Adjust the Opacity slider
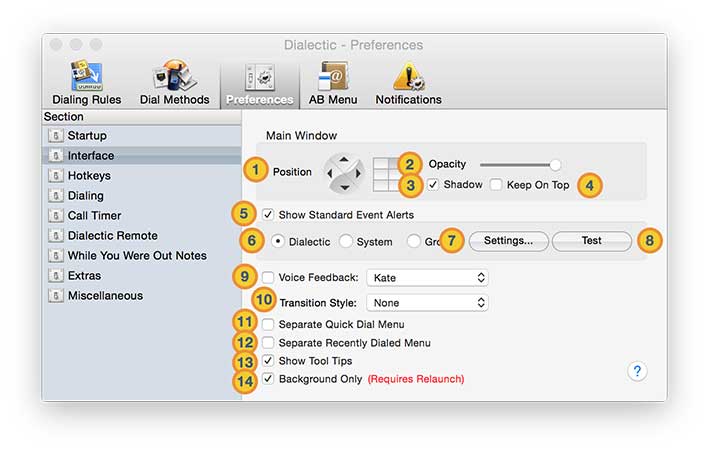The height and width of the screenshot is (452, 709). point(520,165)
